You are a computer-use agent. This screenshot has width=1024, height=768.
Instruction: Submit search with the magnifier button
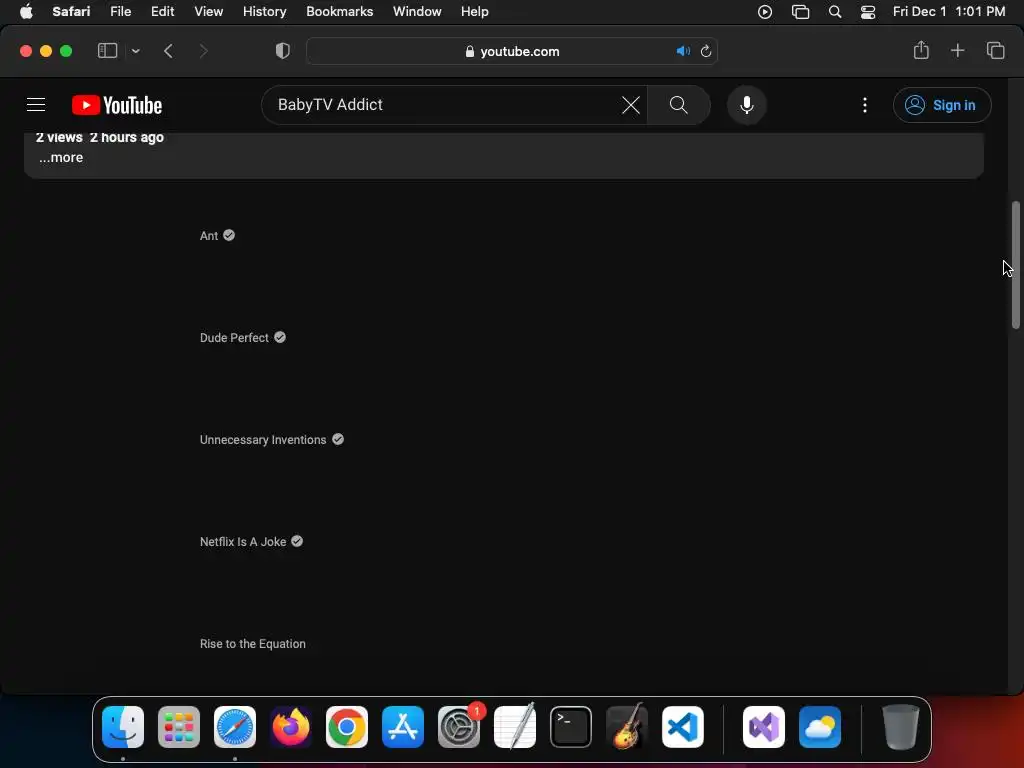tap(679, 104)
